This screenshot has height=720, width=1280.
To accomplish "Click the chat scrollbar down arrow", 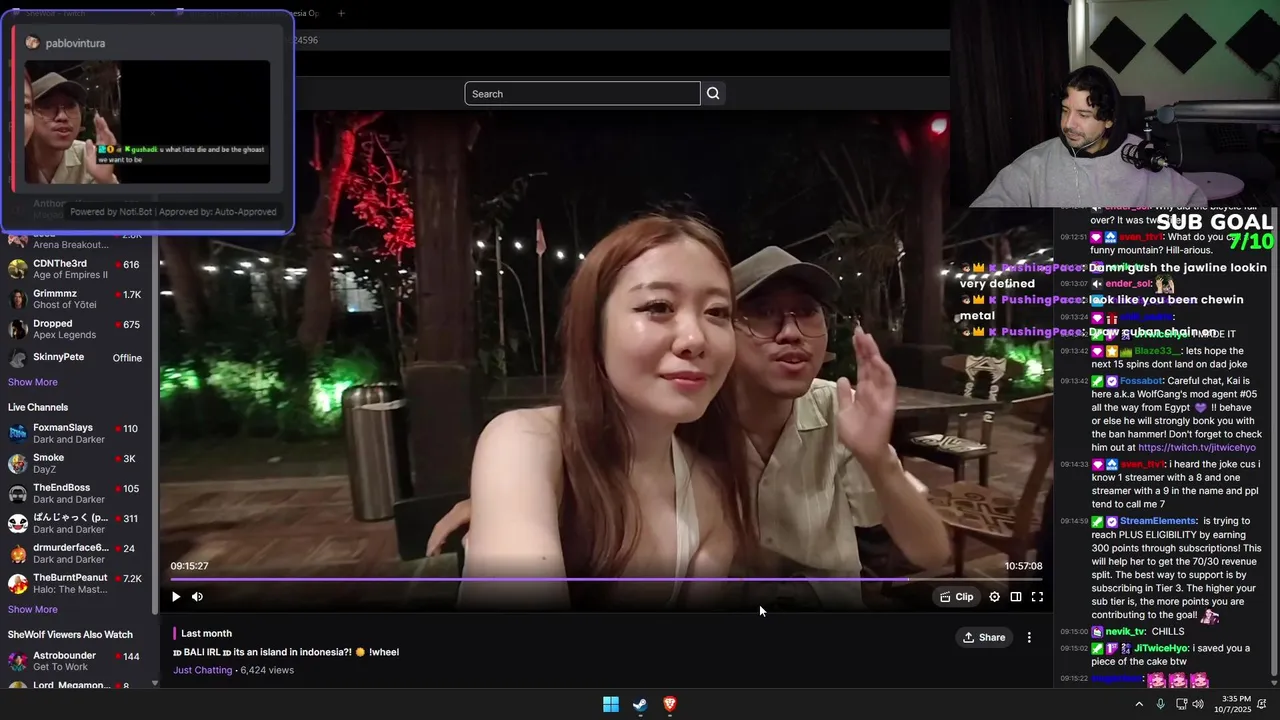I will (1273, 681).
